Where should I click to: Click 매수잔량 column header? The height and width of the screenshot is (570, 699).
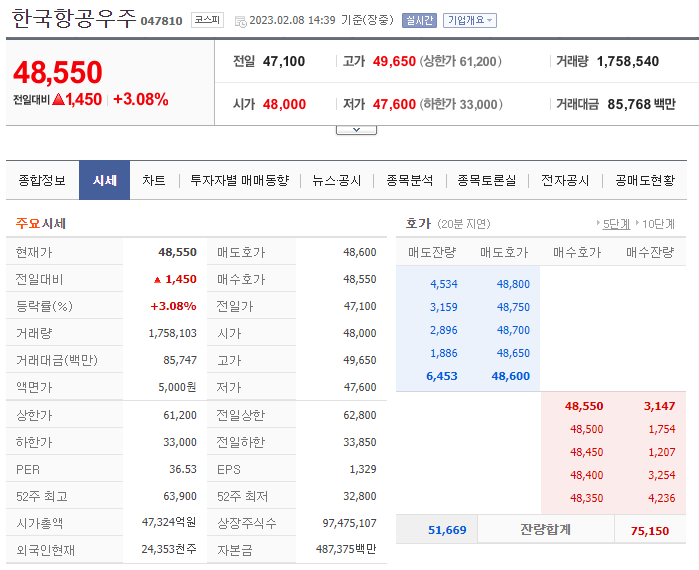click(650, 252)
